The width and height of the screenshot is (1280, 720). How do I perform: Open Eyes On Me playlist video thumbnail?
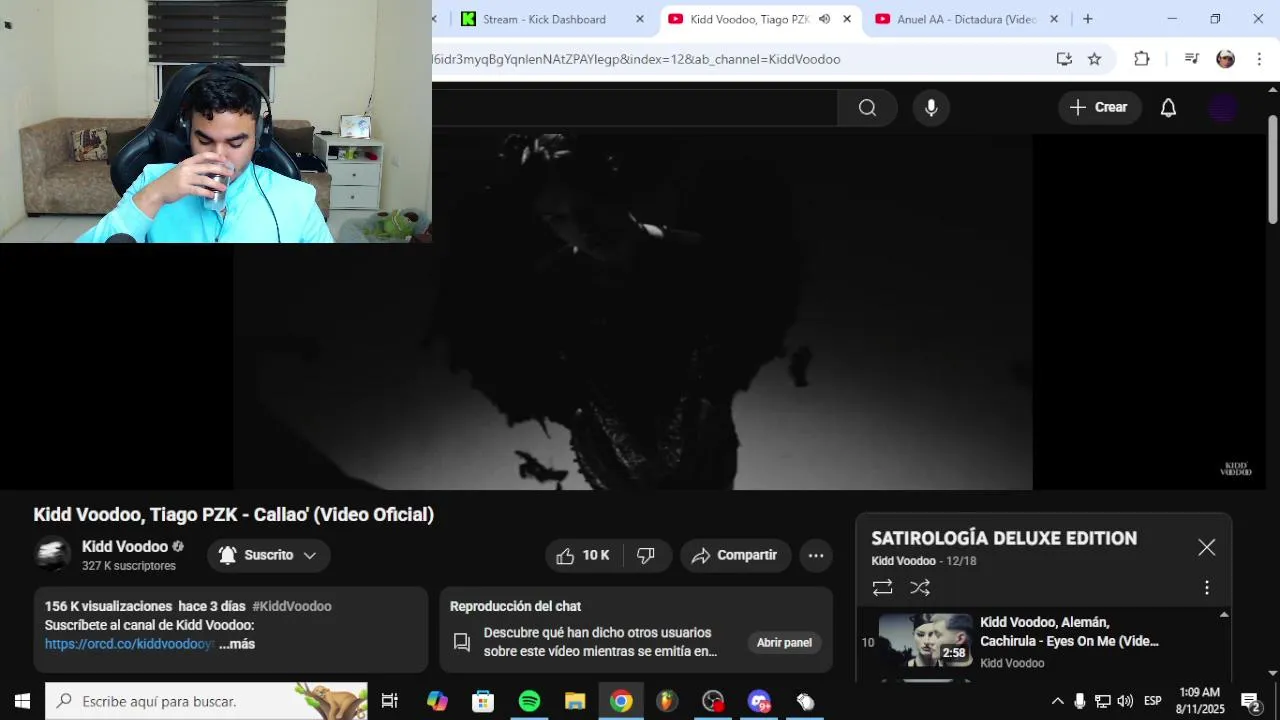click(x=925, y=640)
